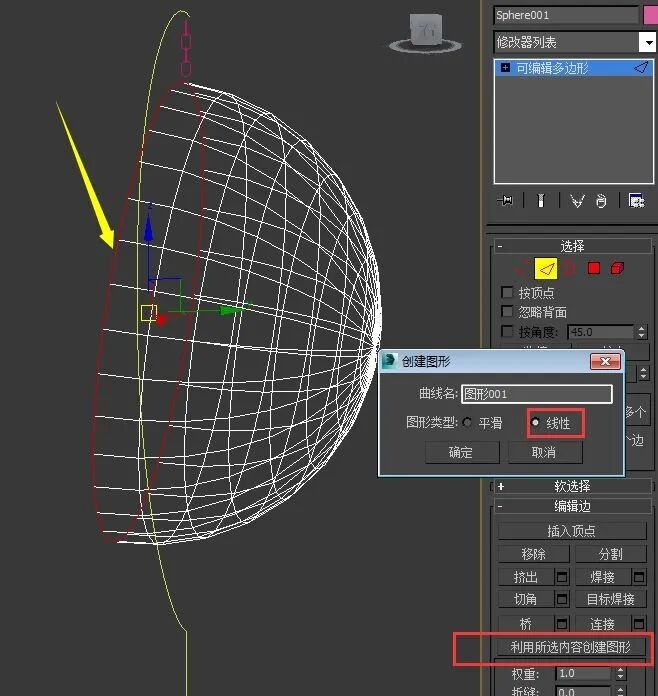Click the 折缝 spinner arrows
This screenshot has height=696, width=658.
(621, 692)
